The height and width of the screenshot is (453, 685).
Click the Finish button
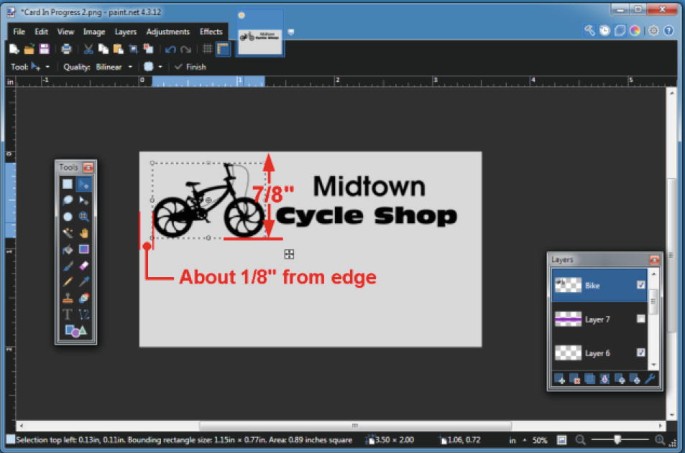click(x=190, y=67)
